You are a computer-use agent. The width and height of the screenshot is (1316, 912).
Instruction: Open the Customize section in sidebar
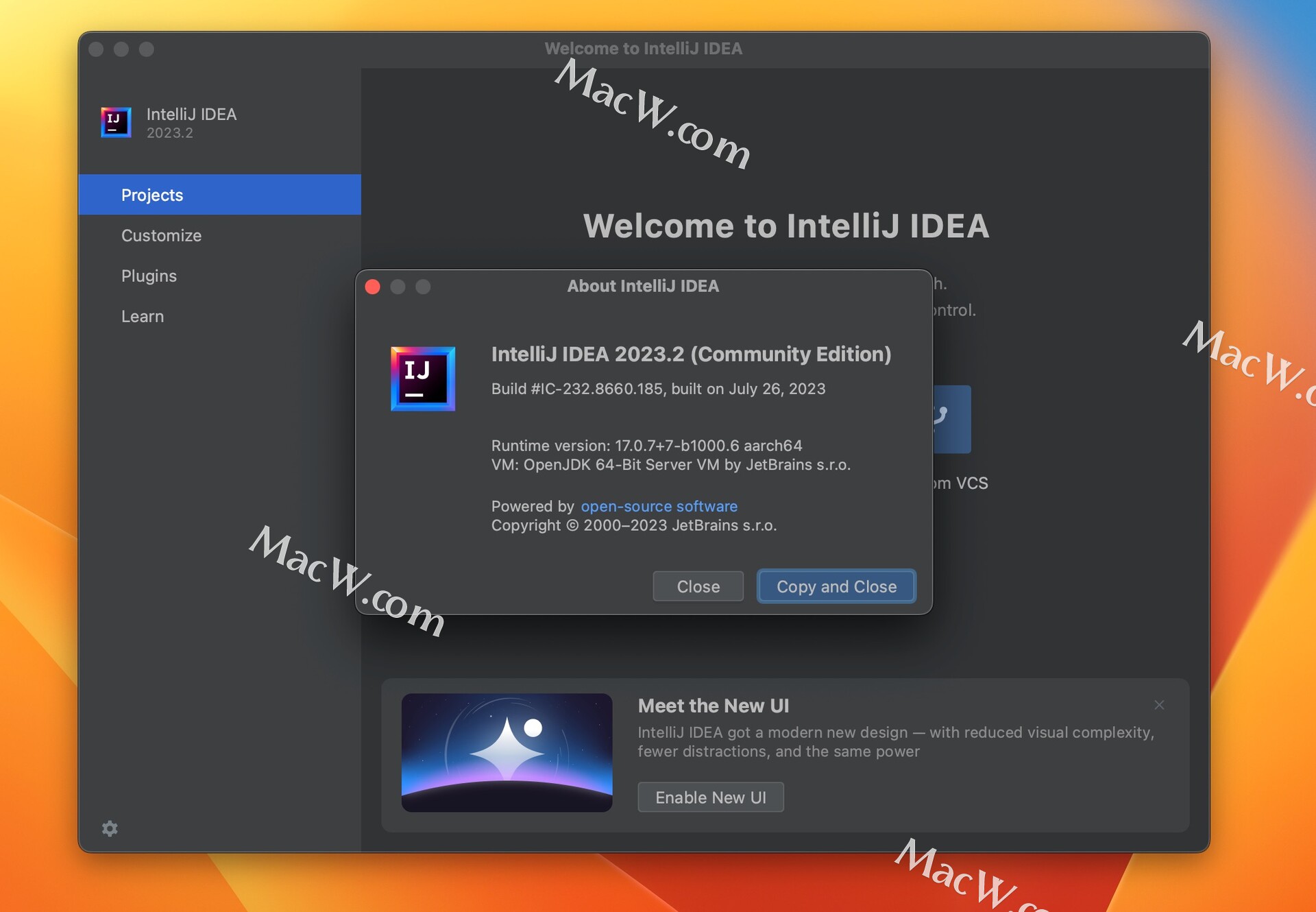[164, 234]
